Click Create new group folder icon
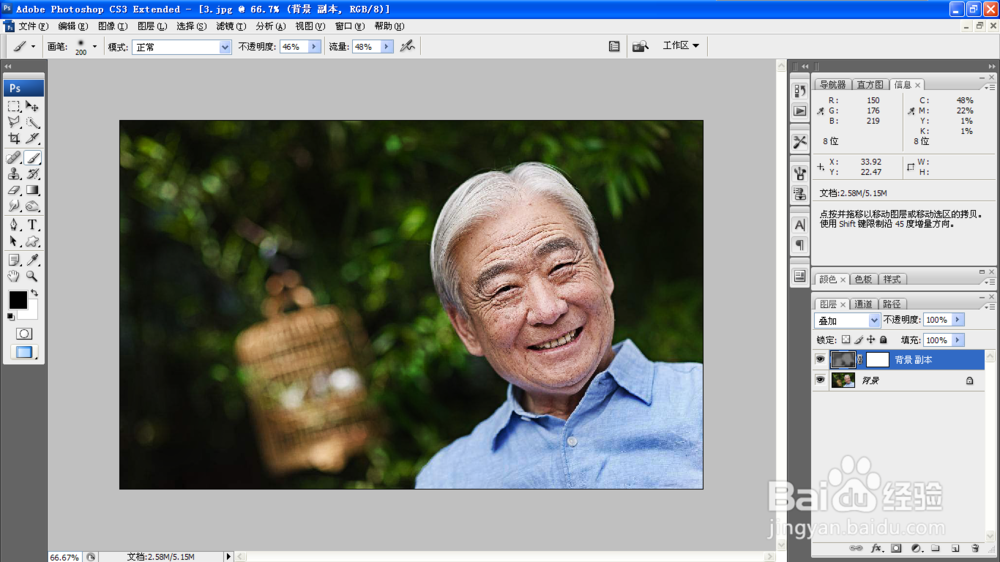The height and width of the screenshot is (562, 1000). [935, 548]
